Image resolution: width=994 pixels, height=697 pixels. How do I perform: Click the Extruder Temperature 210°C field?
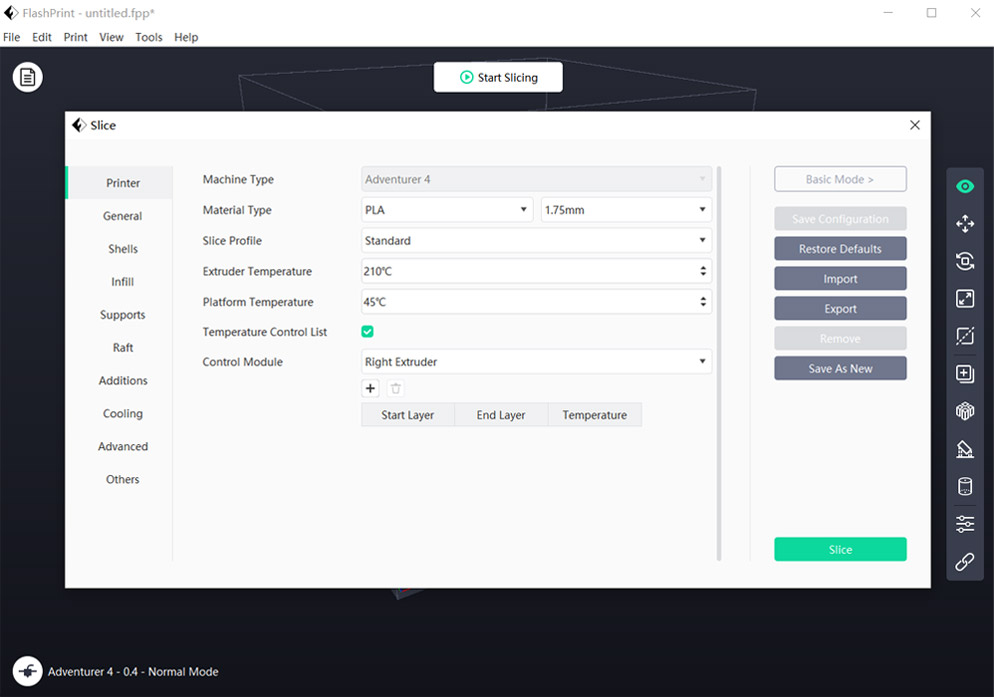[x=536, y=271]
